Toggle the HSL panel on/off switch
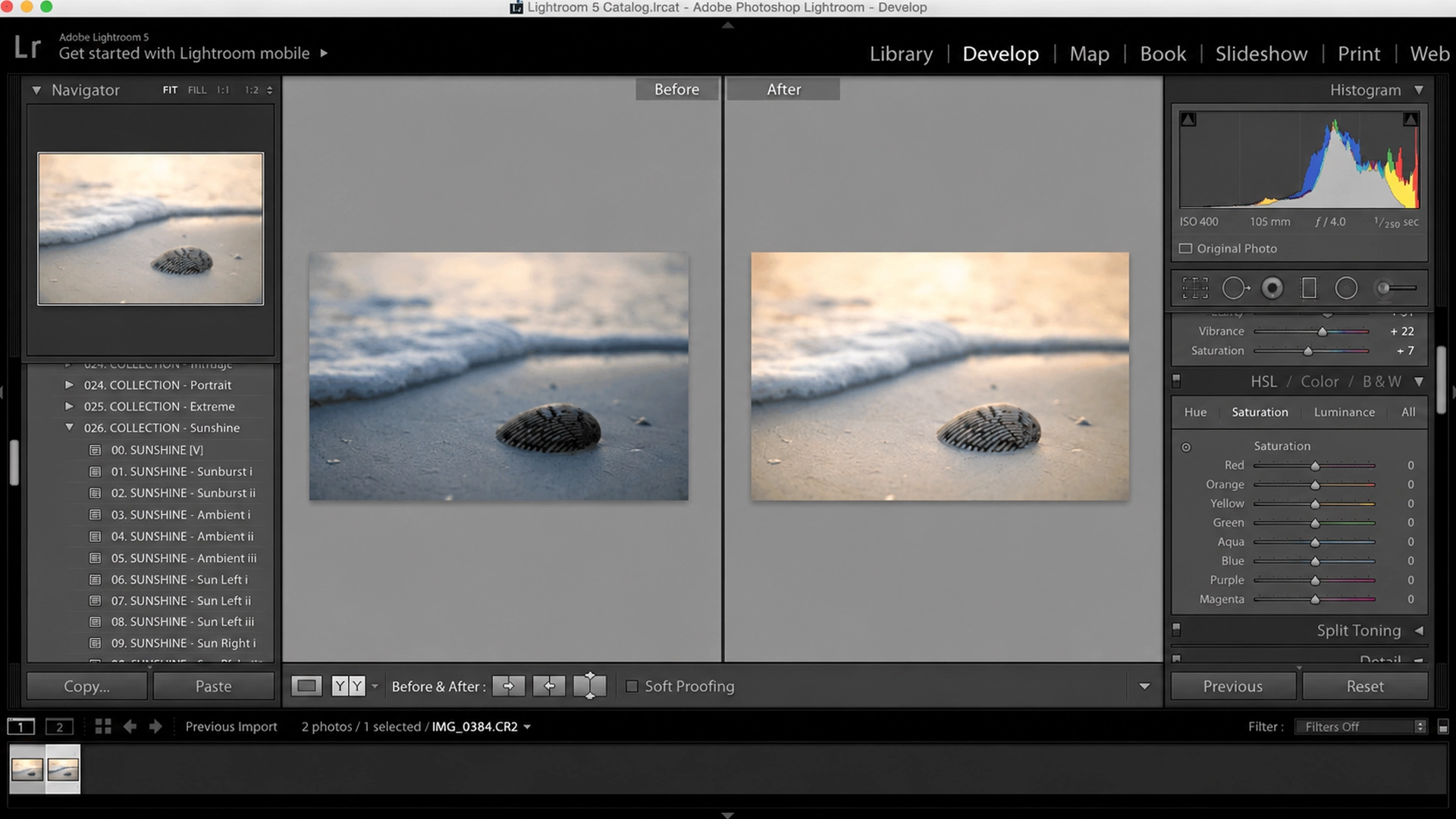The height and width of the screenshot is (819, 1456). (1176, 381)
